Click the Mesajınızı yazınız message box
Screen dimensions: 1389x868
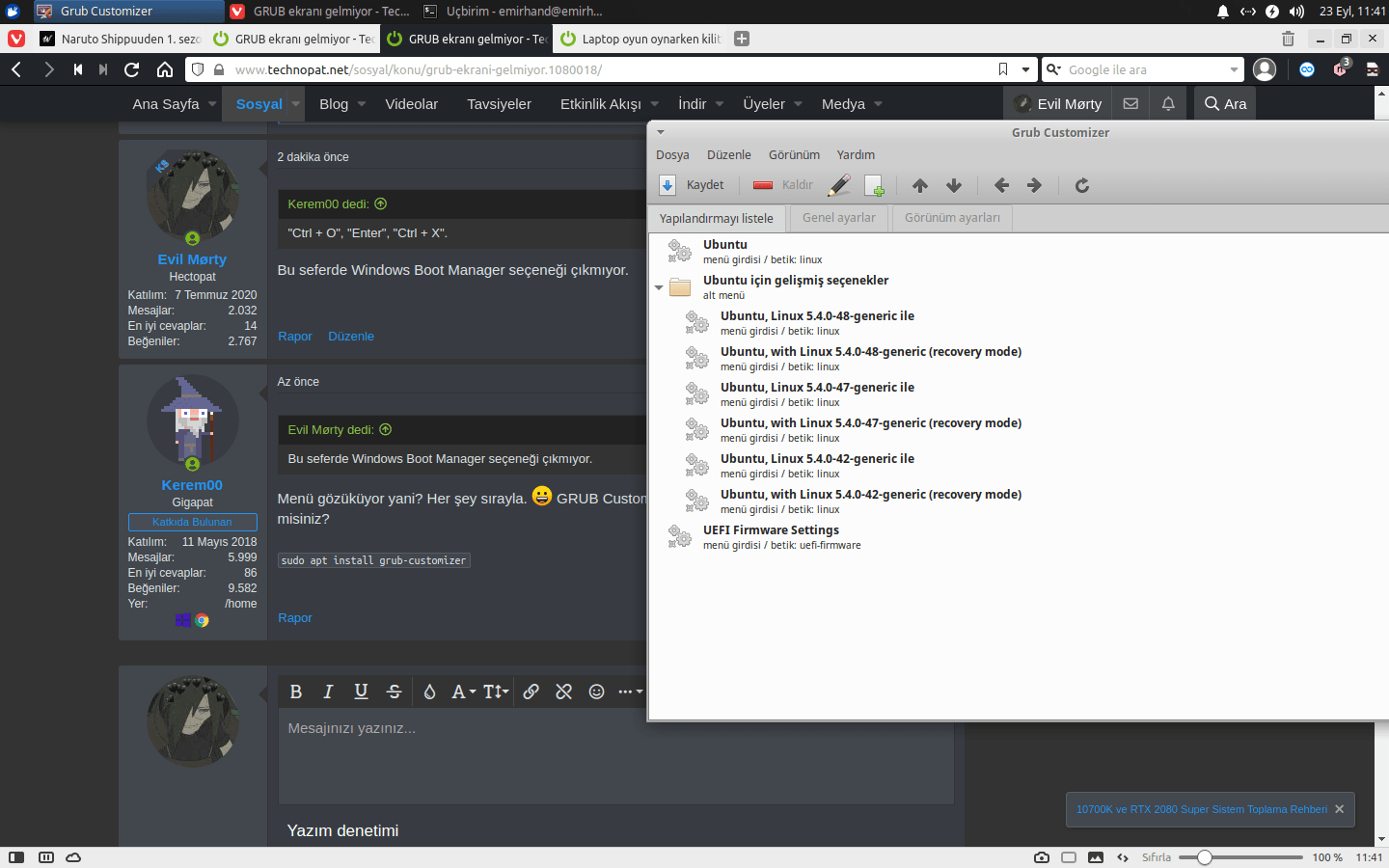click(x=615, y=756)
